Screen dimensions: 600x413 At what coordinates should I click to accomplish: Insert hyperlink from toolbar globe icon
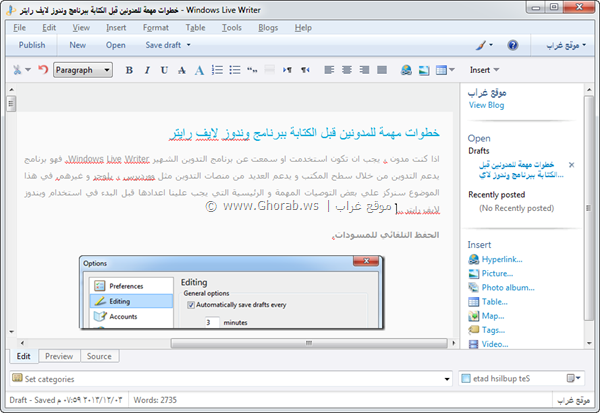point(406,70)
